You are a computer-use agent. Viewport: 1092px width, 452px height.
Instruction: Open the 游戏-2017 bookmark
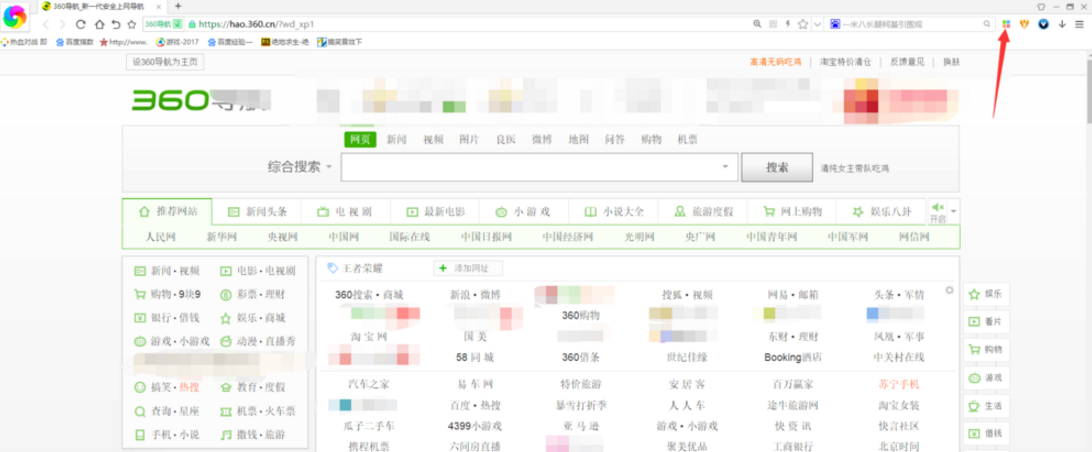coord(178,42)
